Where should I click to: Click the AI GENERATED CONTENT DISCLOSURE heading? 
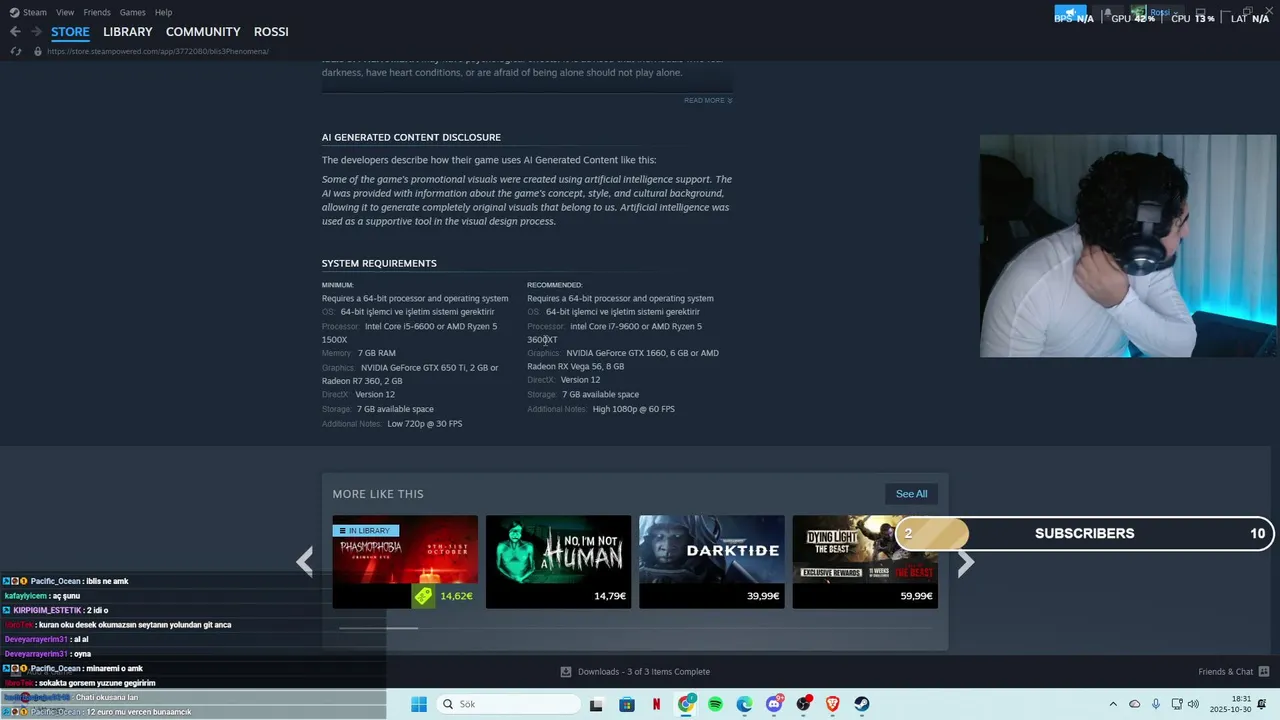(x=411, y=137)
